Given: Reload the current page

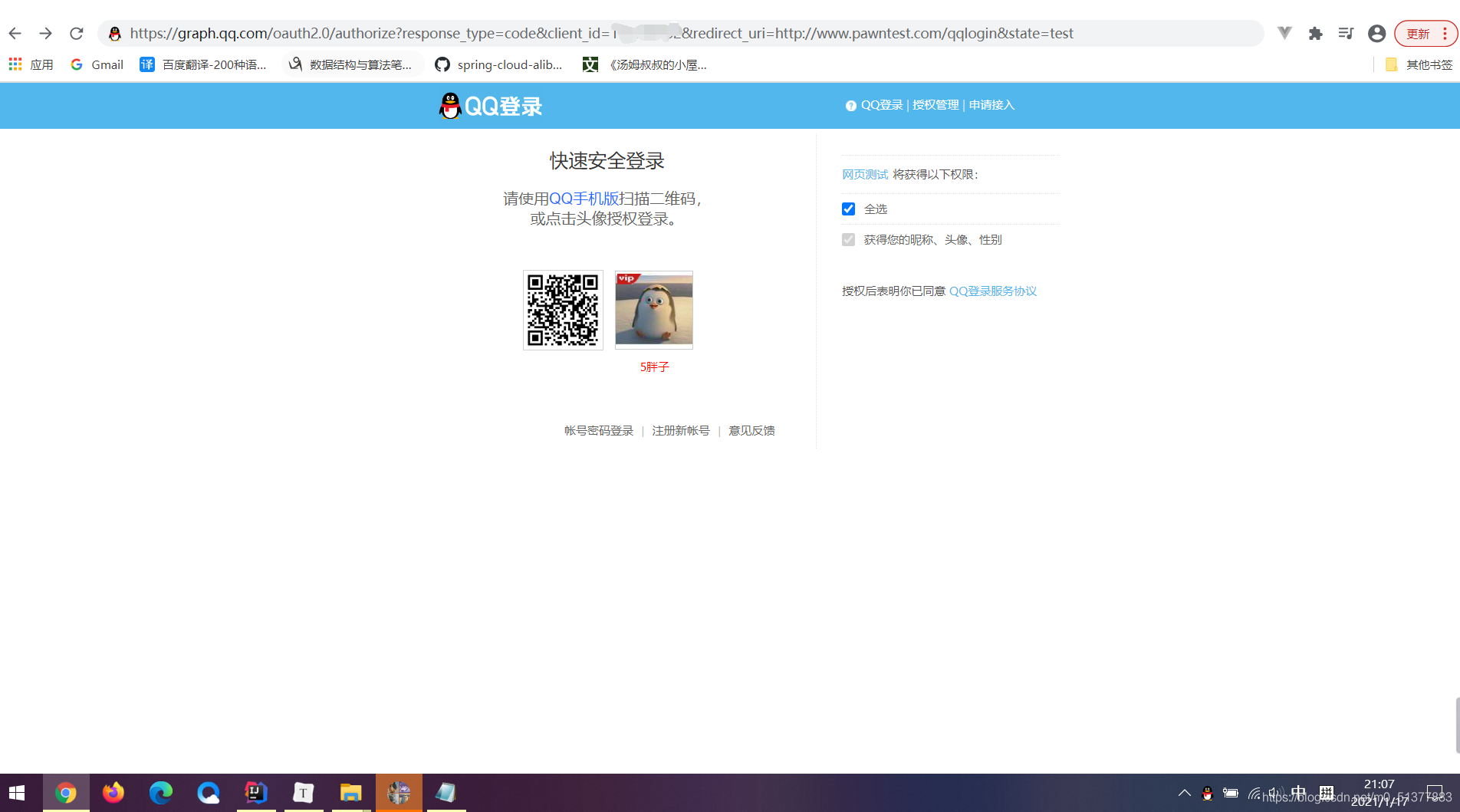Looking at the screenshot, I should click(x=77, y=33).
